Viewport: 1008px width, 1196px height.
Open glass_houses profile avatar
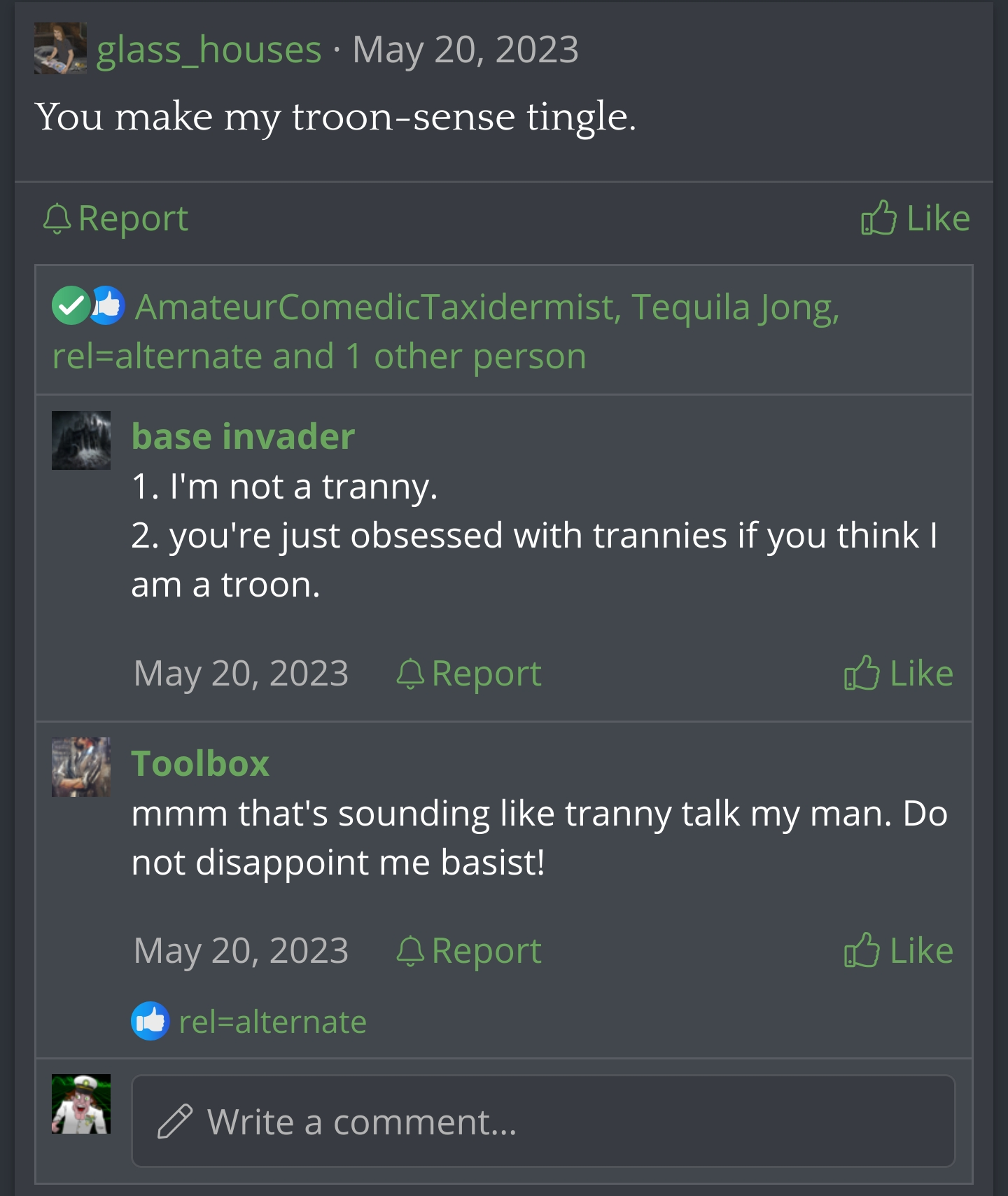60,48
